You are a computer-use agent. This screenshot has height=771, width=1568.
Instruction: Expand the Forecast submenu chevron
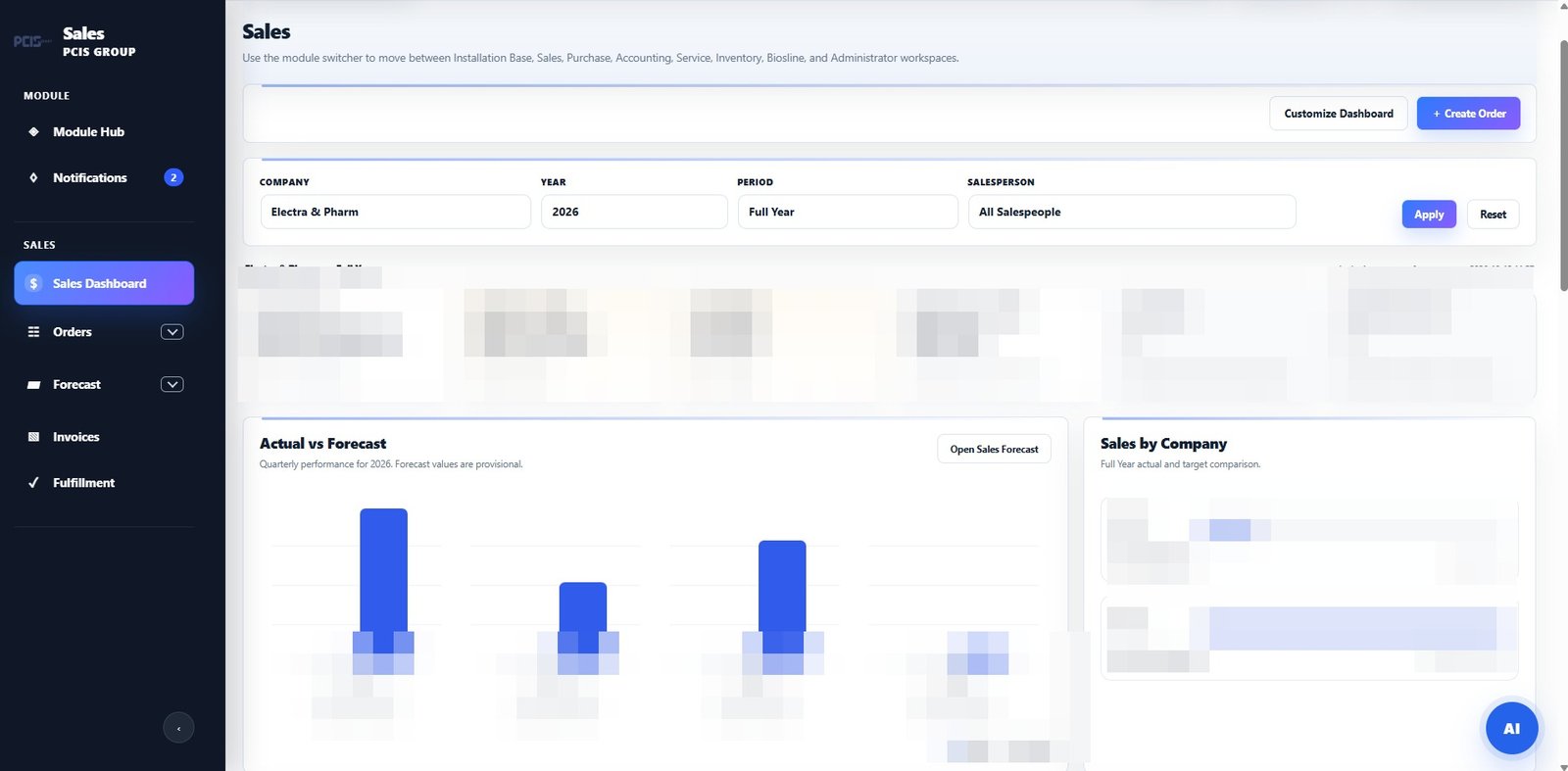click(171, 384)
